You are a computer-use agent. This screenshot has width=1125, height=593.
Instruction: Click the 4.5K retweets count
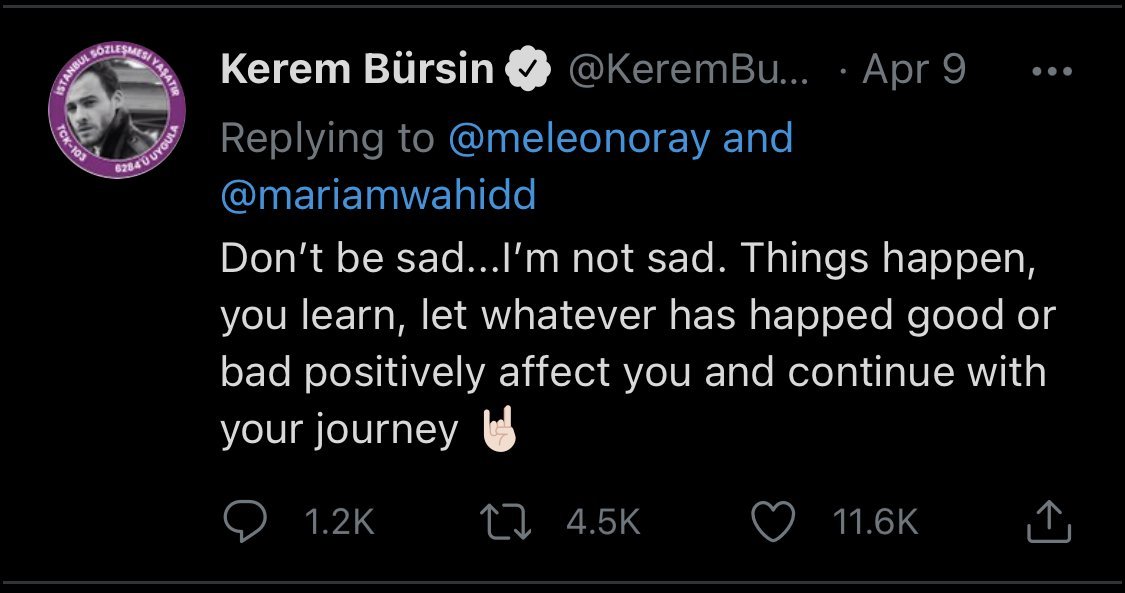602,522
